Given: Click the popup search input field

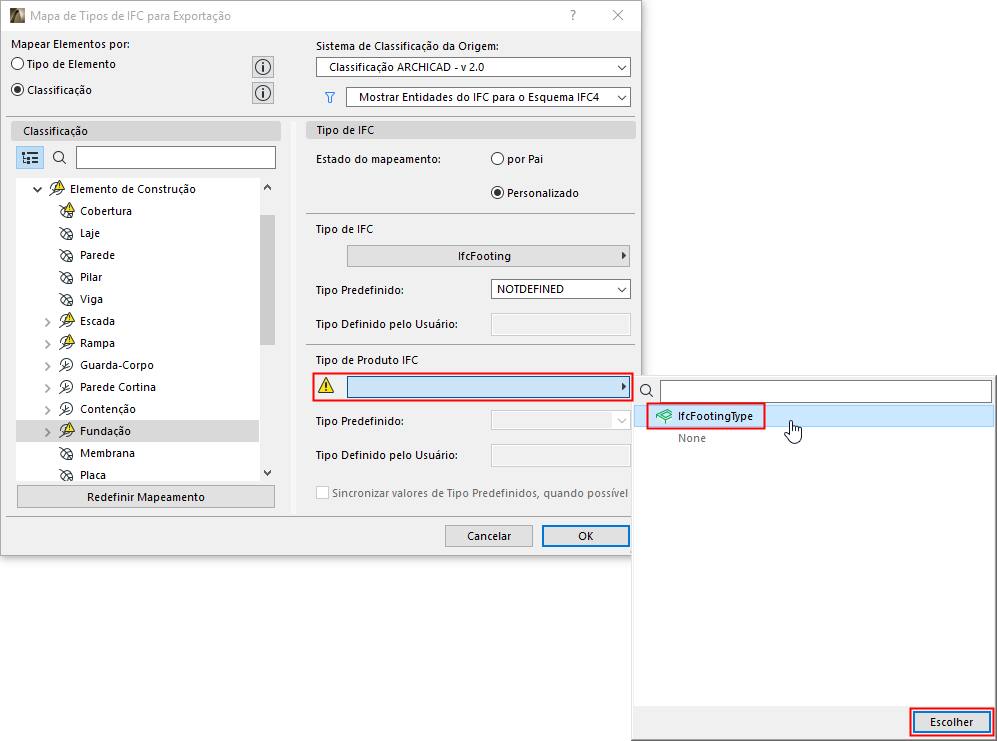Looking at the screenshot, I should [825, 391].
